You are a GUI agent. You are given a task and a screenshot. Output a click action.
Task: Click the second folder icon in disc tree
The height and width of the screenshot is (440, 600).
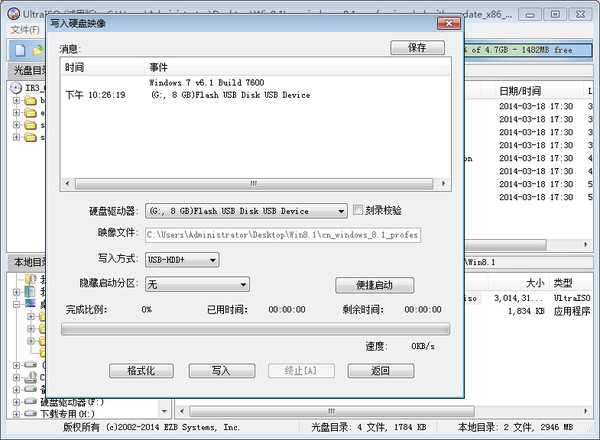click(x=30, y=113)
